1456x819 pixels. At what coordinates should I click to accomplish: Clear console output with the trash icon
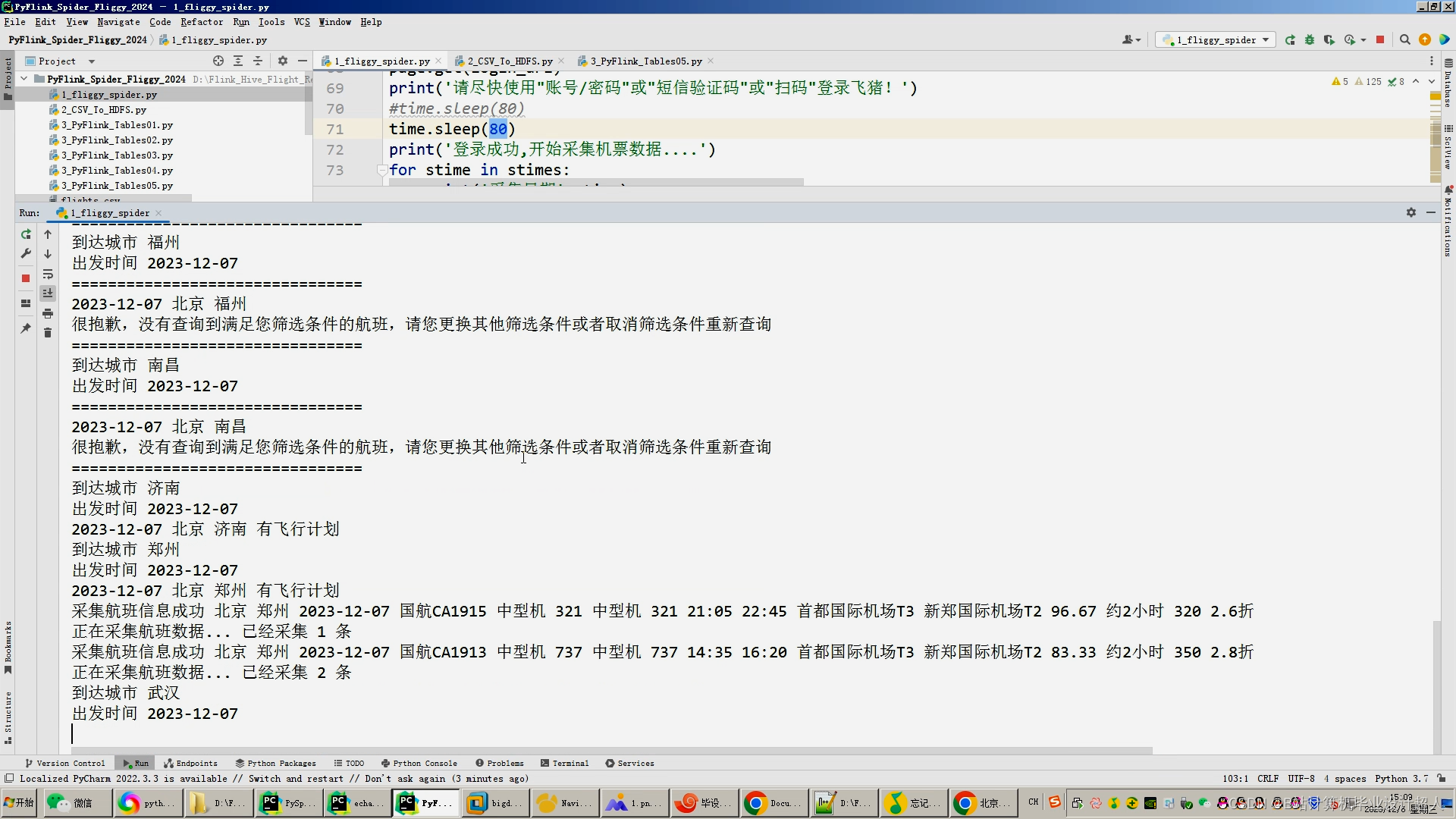(48, 333)
